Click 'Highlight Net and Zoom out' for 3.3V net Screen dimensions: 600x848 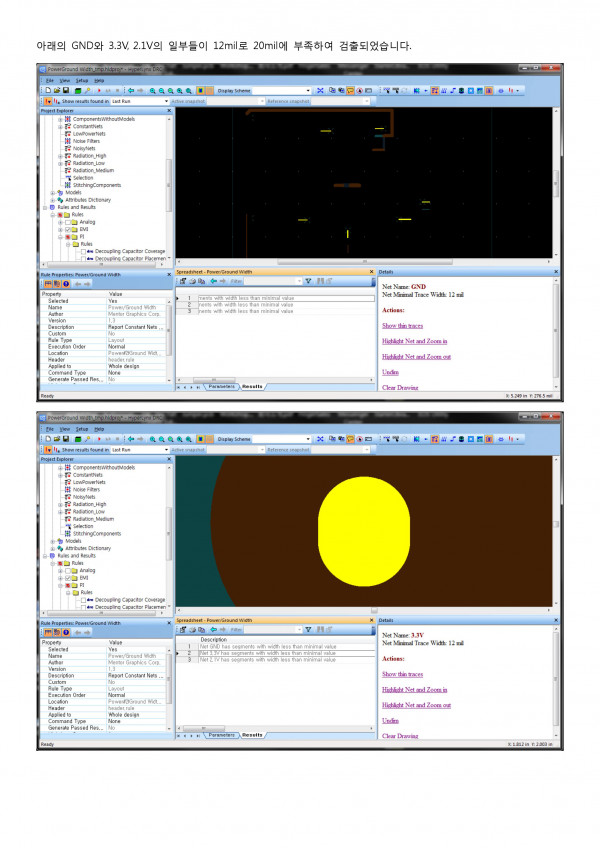[x=416, y=705]
